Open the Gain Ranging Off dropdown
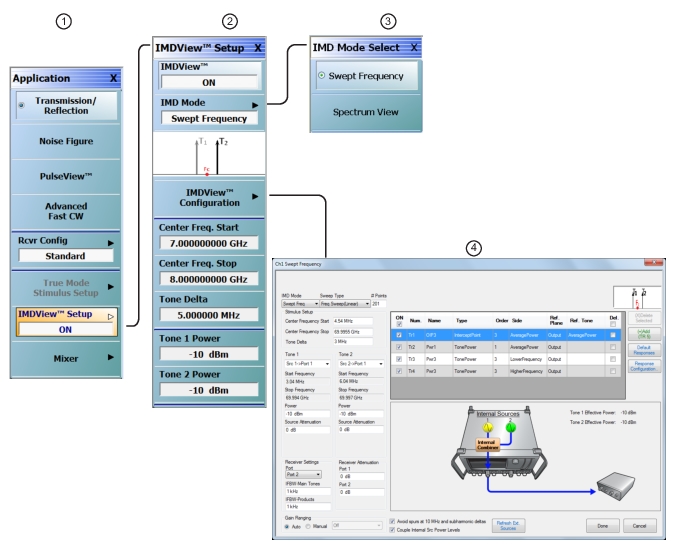Screen dimensions: 673x552 click(357, 525)
